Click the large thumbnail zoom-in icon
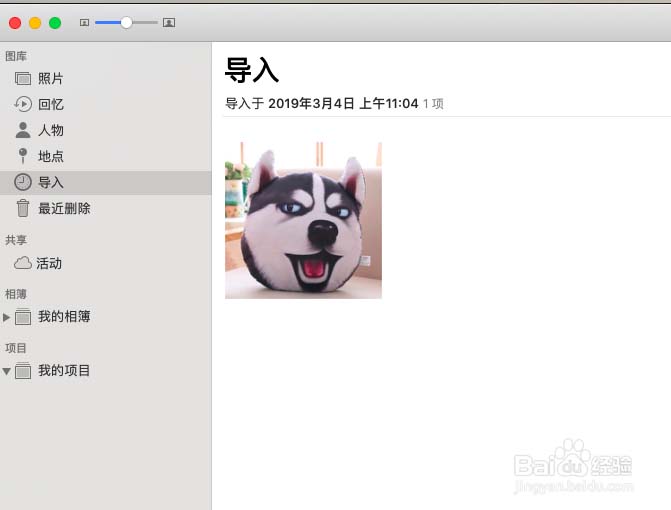The width and height of the screenshot is (671, 510). point(169,23)
